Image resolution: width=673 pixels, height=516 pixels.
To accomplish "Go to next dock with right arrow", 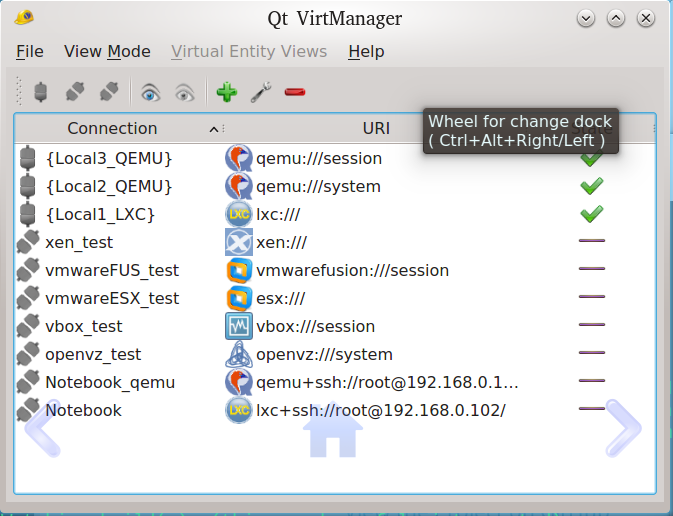I will [624, 428].
